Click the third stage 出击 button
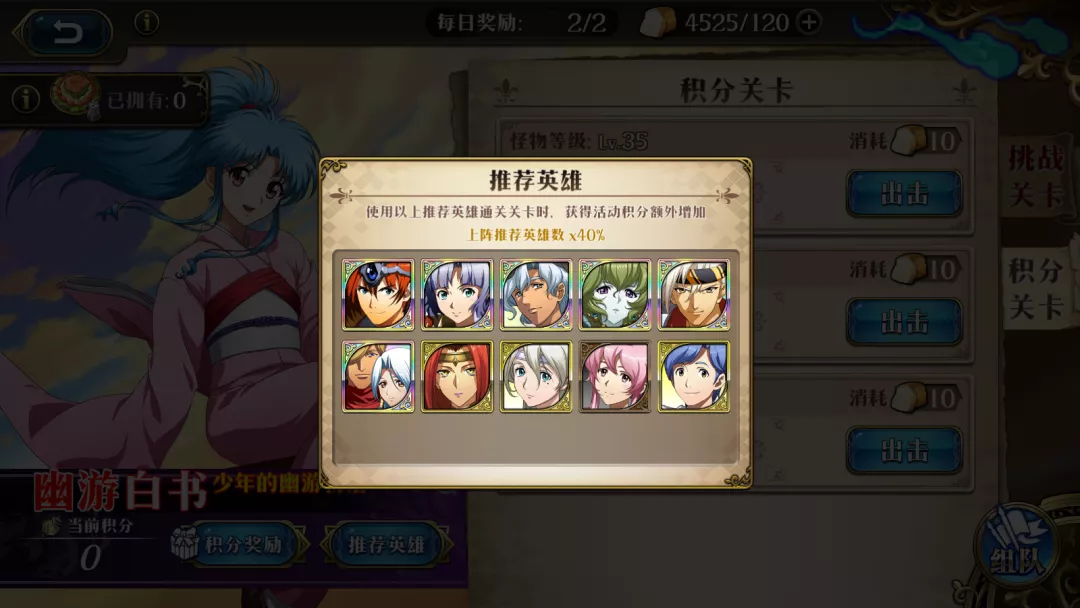The height and width of the screenshot is (608, 1080). click(x=904, y=450)
